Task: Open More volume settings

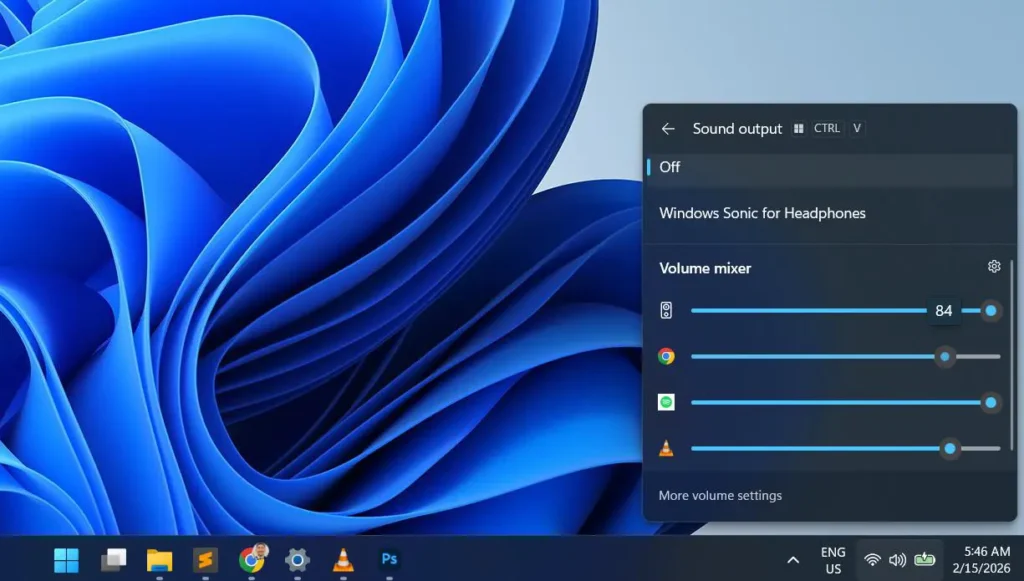Action: pyautogui.click(x=720, y=494)
